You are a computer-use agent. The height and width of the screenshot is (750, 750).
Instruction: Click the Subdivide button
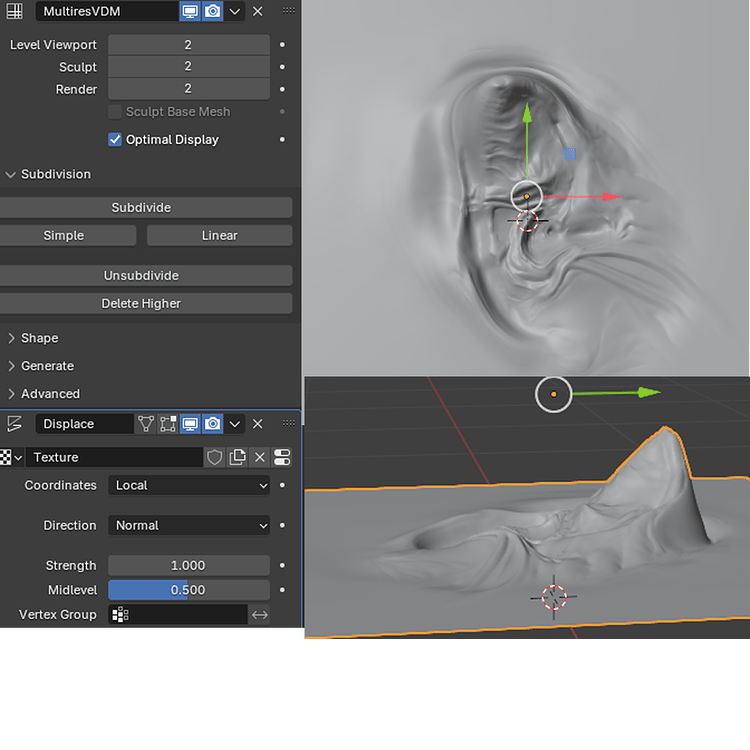pos(145,208)
